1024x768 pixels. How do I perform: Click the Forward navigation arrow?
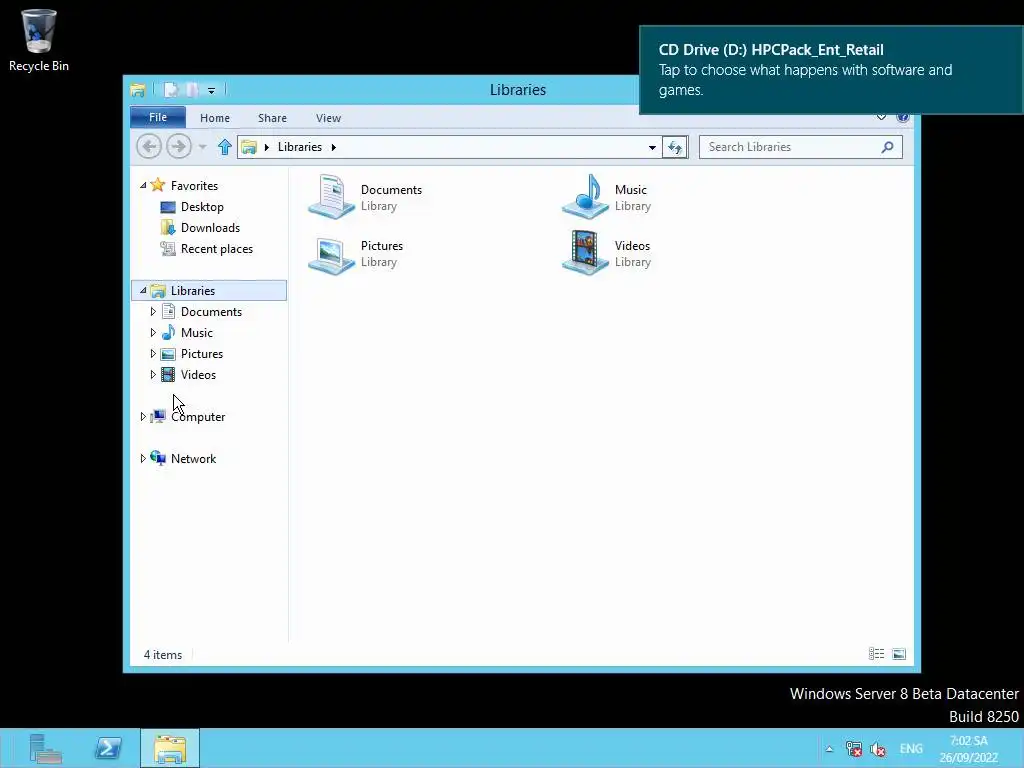point(178,146)
